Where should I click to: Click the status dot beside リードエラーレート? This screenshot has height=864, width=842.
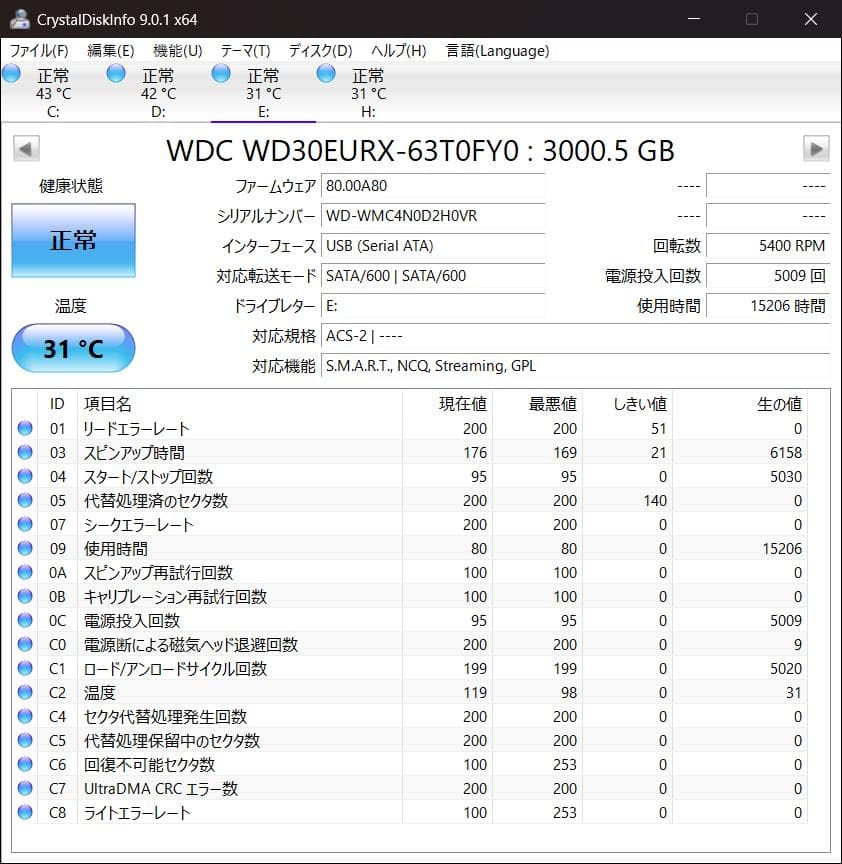coord(25,428)
